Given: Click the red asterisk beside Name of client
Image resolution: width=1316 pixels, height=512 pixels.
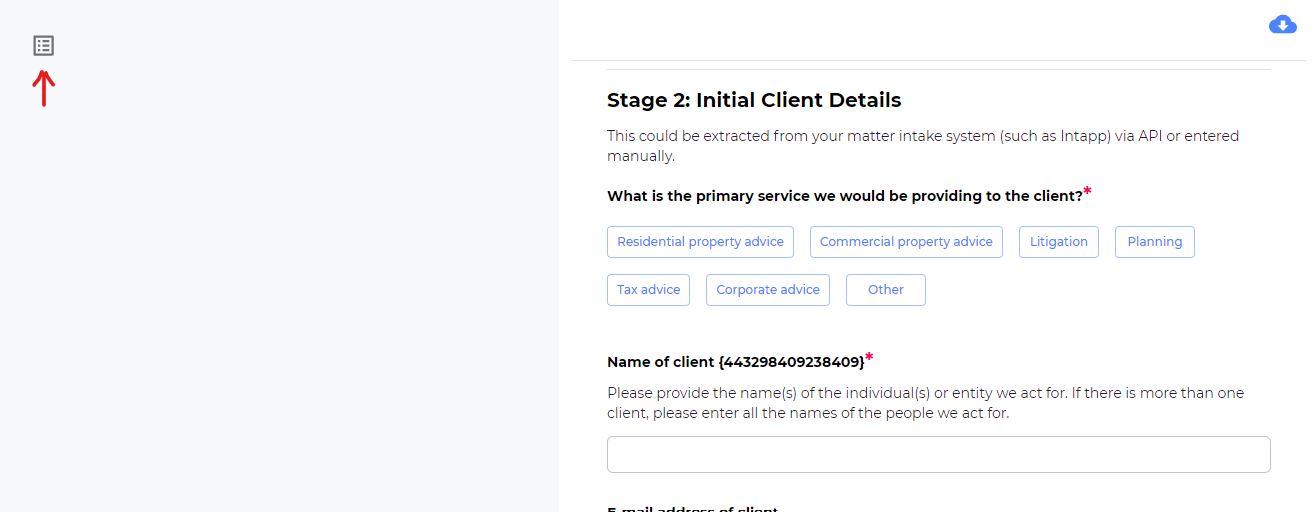Looking at the screenshot, I should (869, 357).
